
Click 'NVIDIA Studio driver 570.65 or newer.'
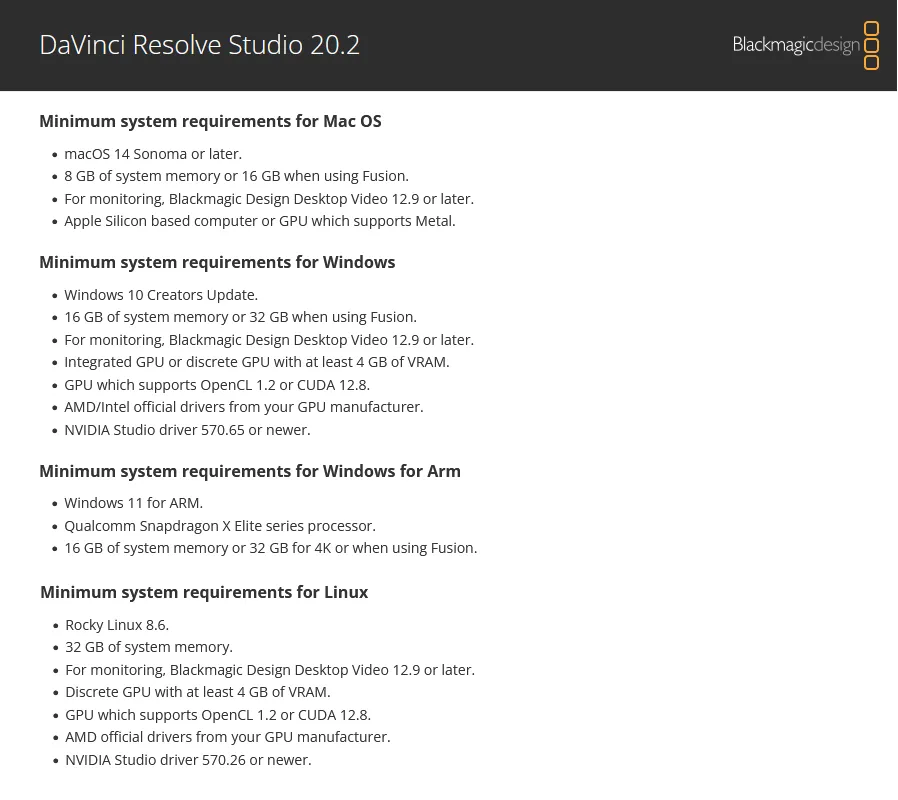[187, 430]
